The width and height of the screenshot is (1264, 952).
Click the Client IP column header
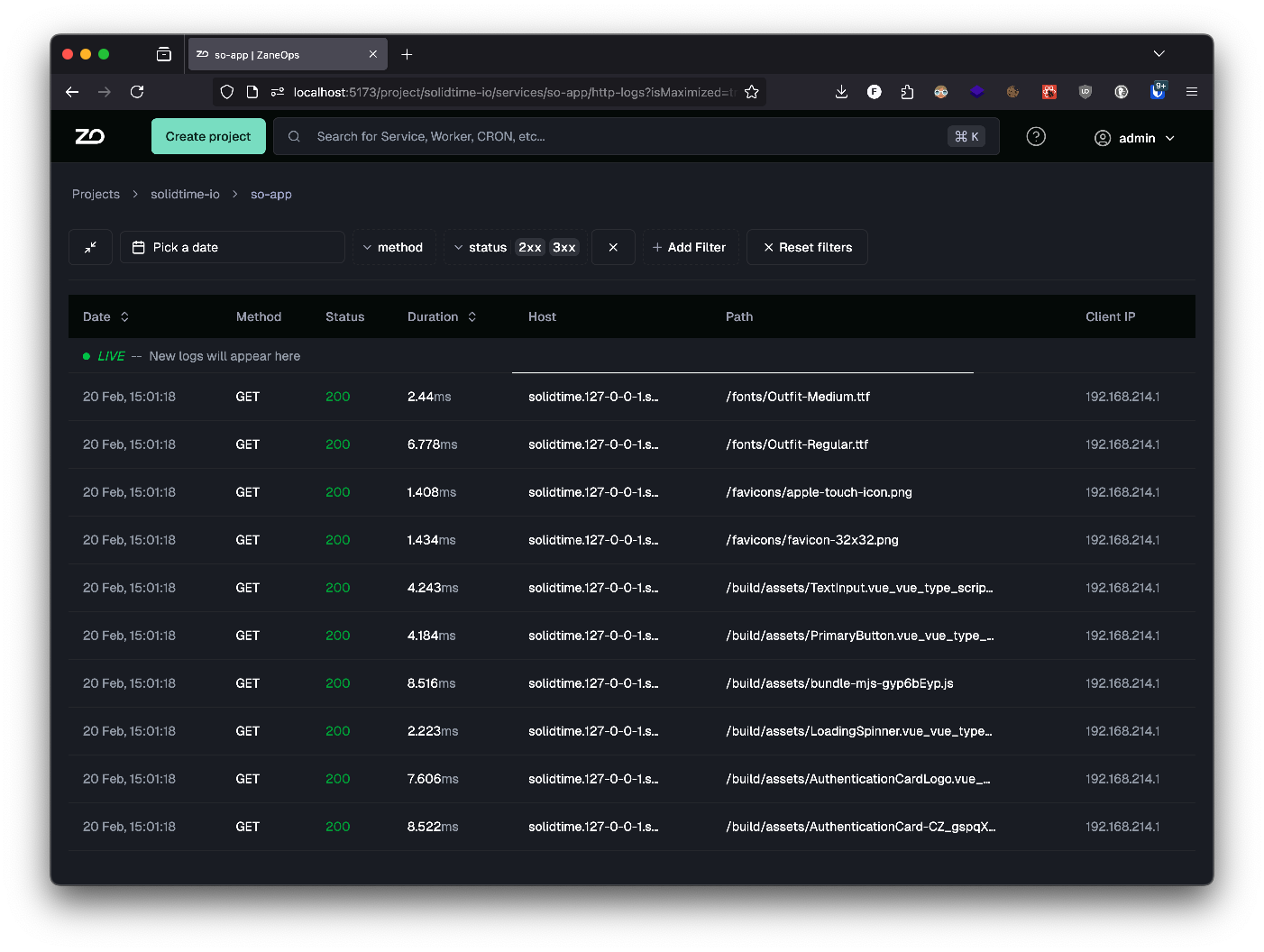(x=1111, y=316)
